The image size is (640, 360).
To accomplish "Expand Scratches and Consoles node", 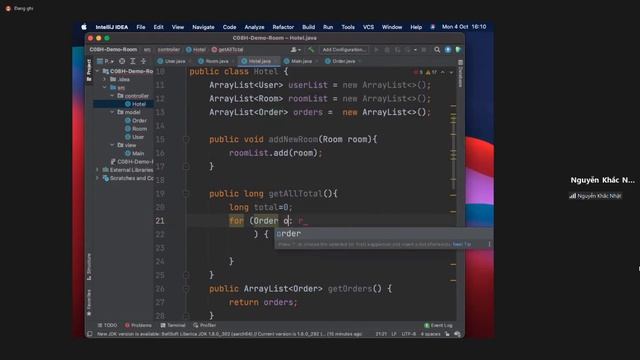I will [97, 178].
